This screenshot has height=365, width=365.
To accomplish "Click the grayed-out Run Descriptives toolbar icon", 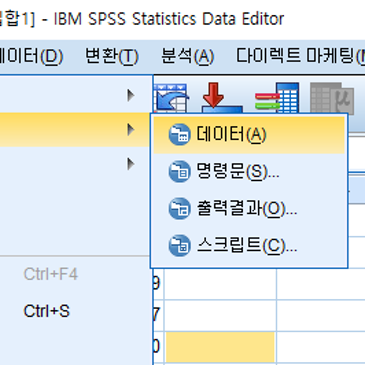I will coord(332,98).
